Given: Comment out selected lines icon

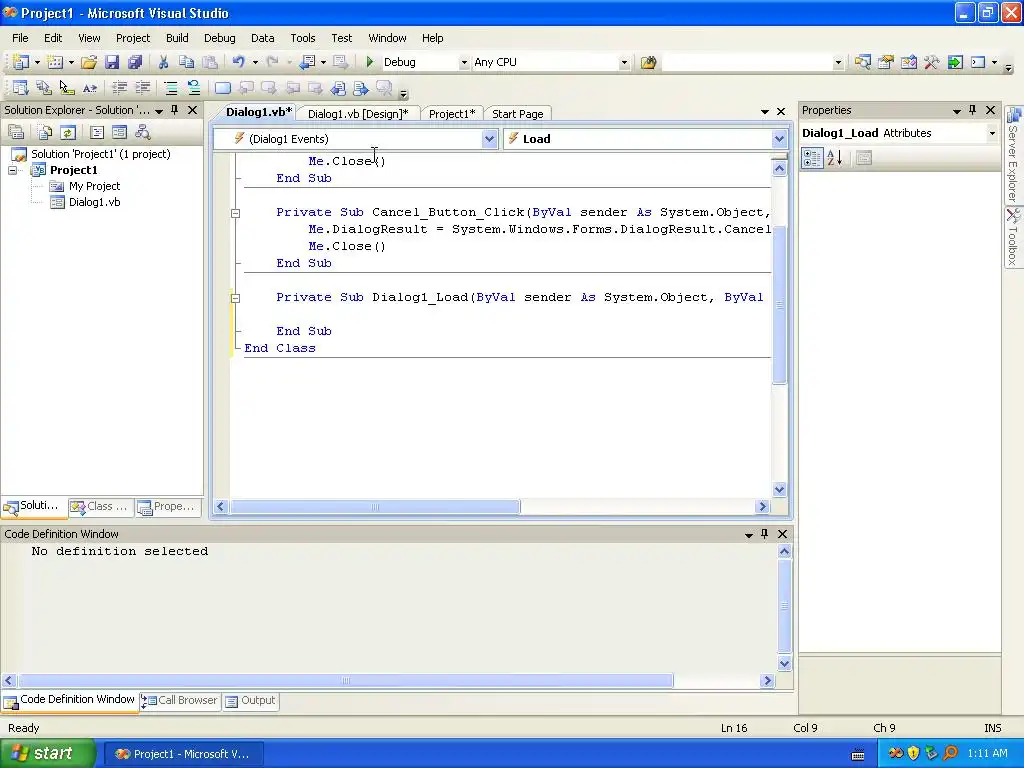Looking at the screenshot, I should coord(170,88).
